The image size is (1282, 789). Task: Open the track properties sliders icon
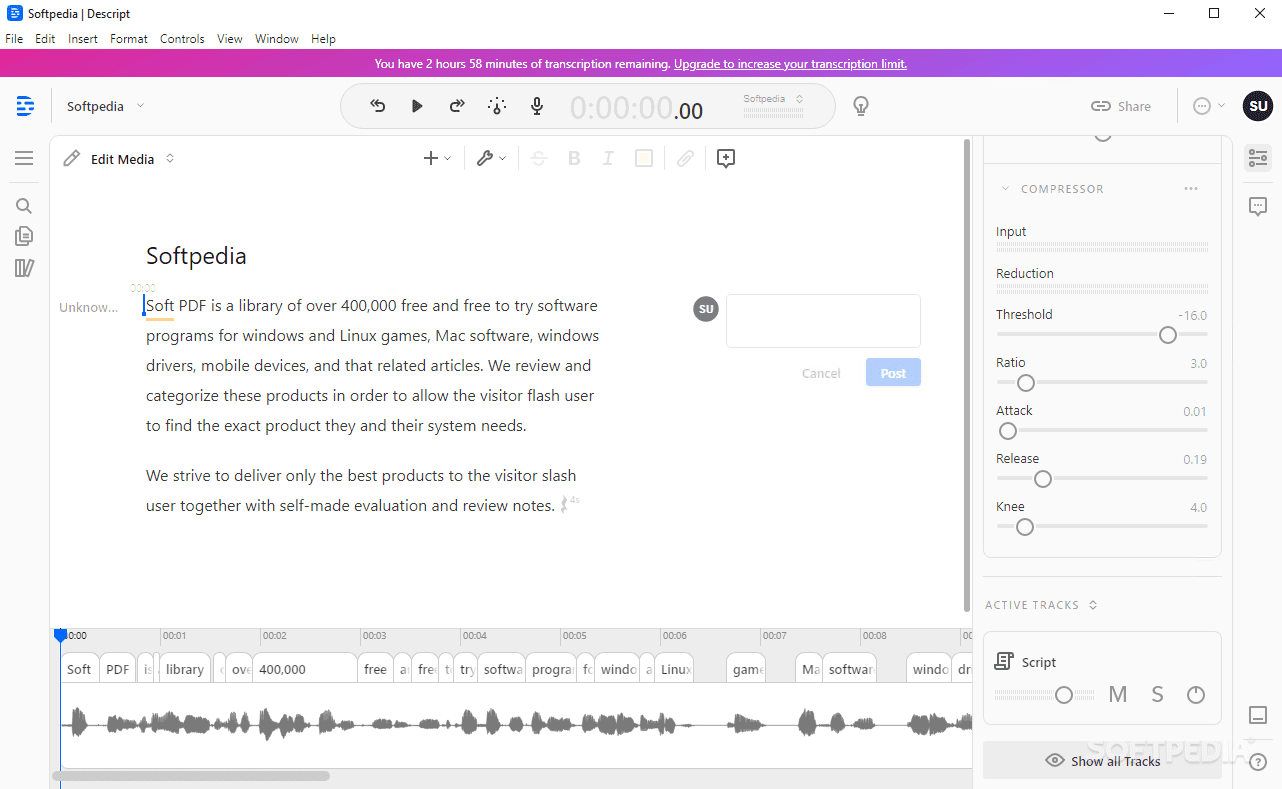[1258, 158]
